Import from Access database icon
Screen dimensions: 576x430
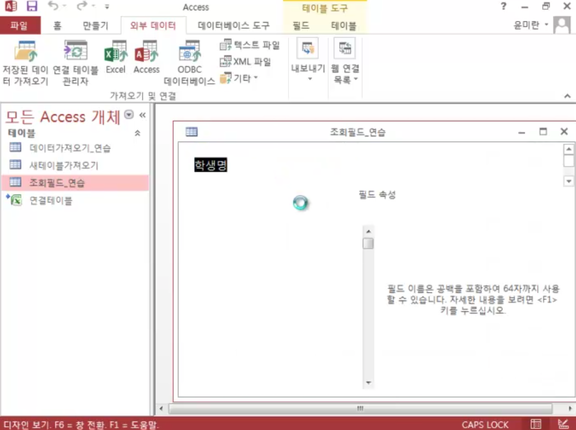(146, 57)
